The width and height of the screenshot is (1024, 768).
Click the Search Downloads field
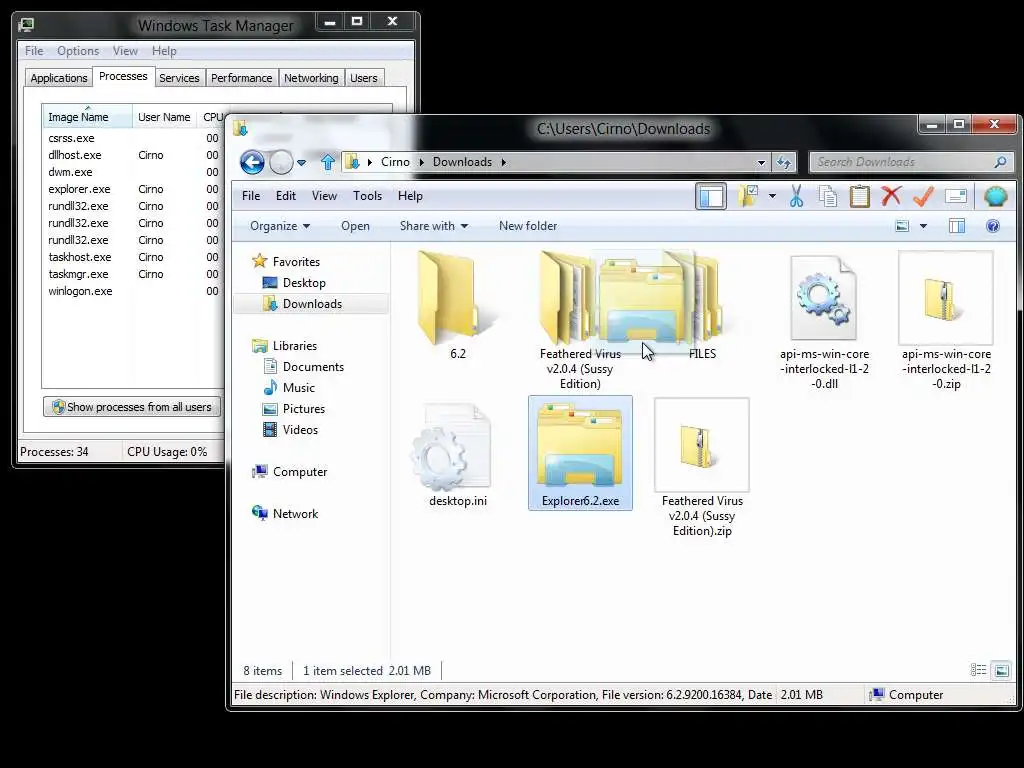tap(911, 162)
